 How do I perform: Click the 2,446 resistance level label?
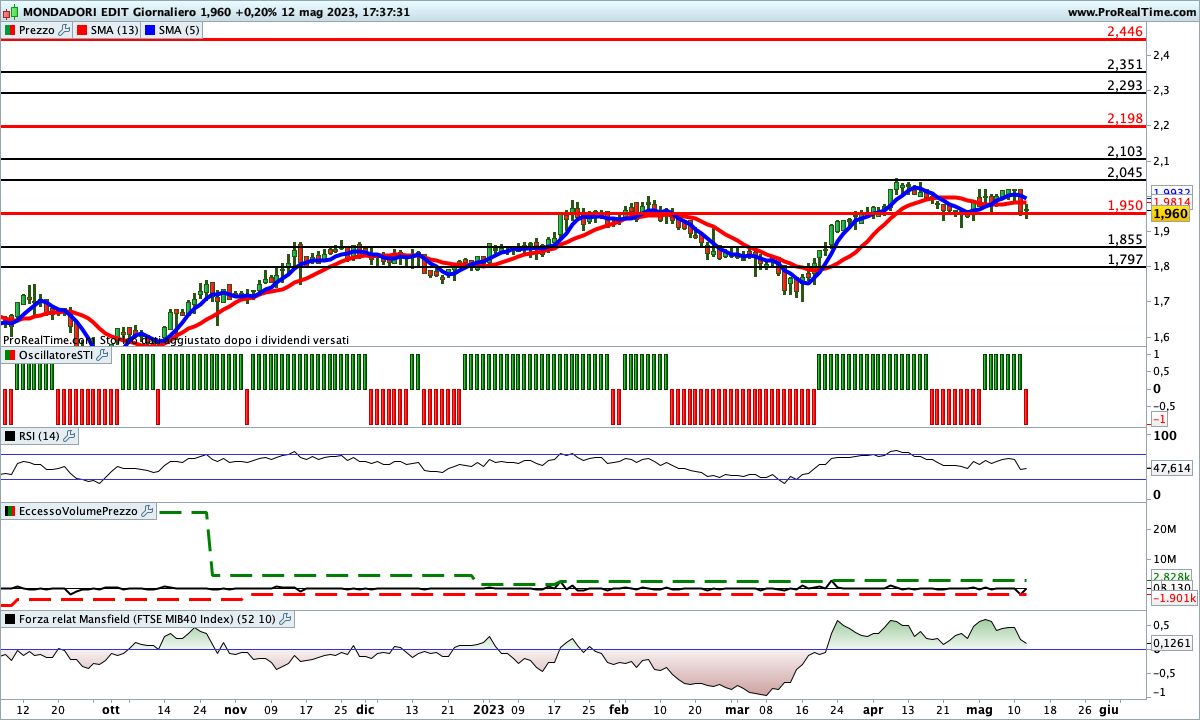(1125, 32)
